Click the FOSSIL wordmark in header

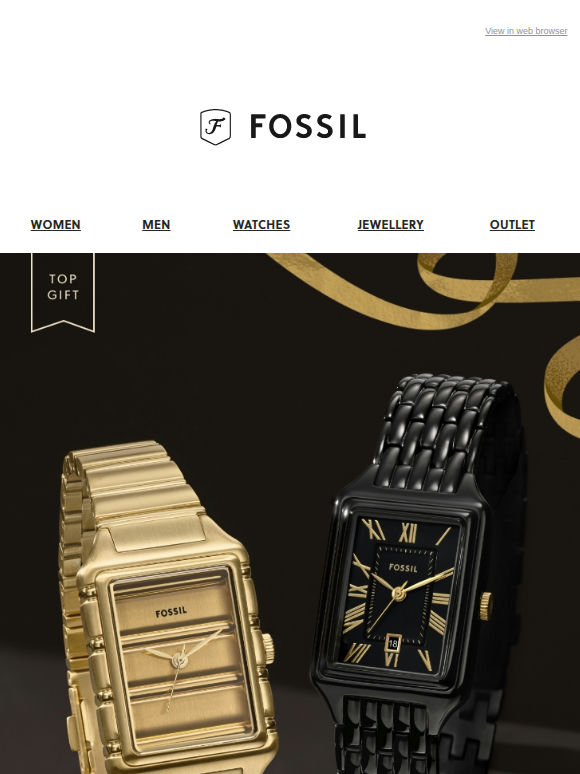(x=308, y=126)
